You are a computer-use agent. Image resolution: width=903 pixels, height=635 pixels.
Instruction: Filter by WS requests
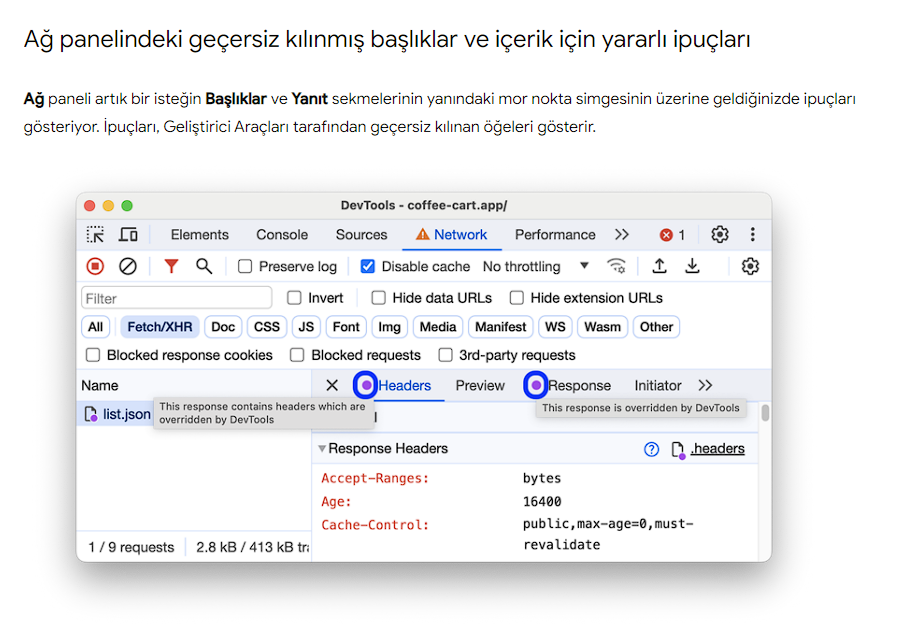[x=555, y=327]
